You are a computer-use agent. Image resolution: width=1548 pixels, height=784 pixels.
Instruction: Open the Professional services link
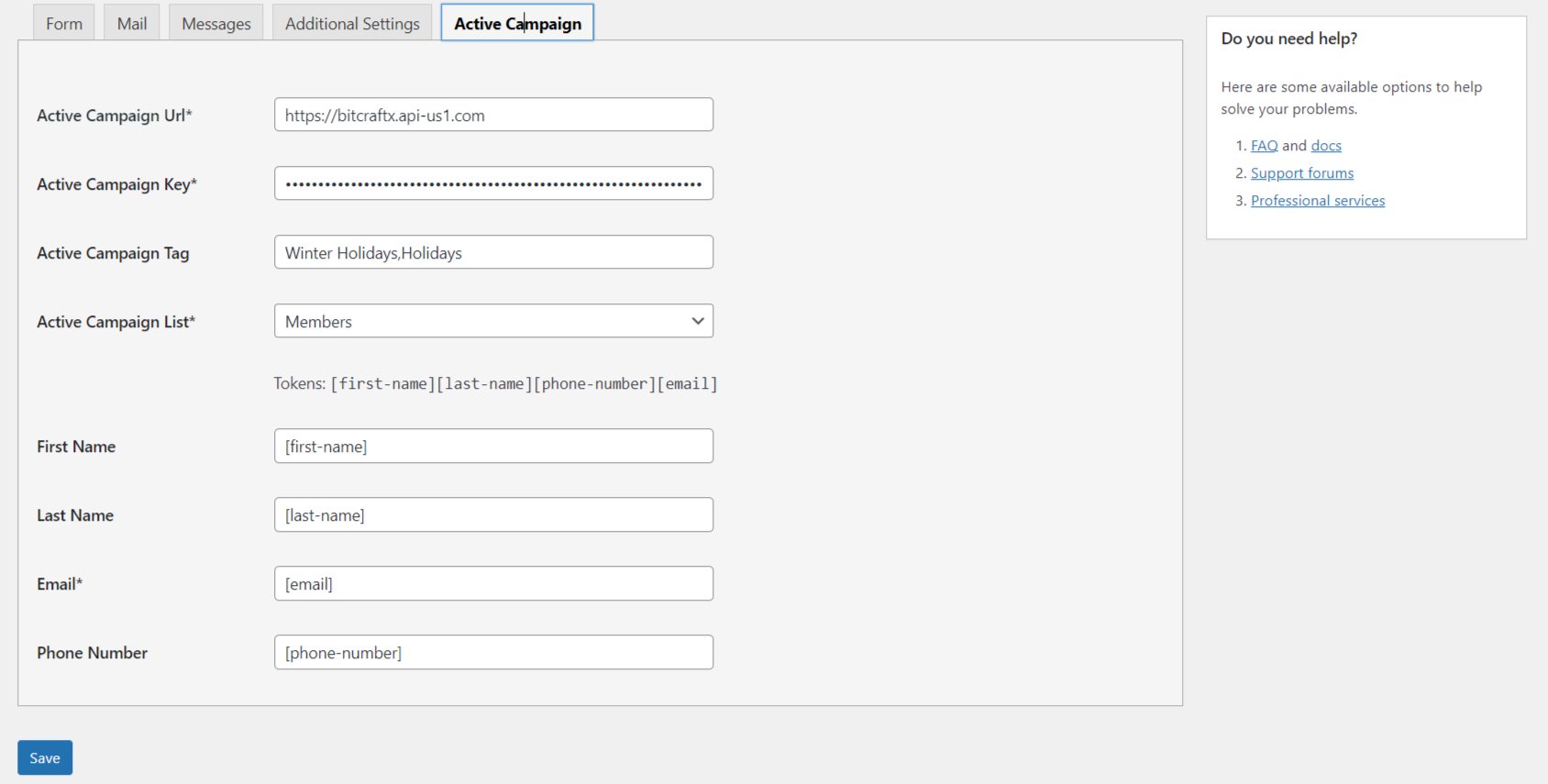(1318, 201)
